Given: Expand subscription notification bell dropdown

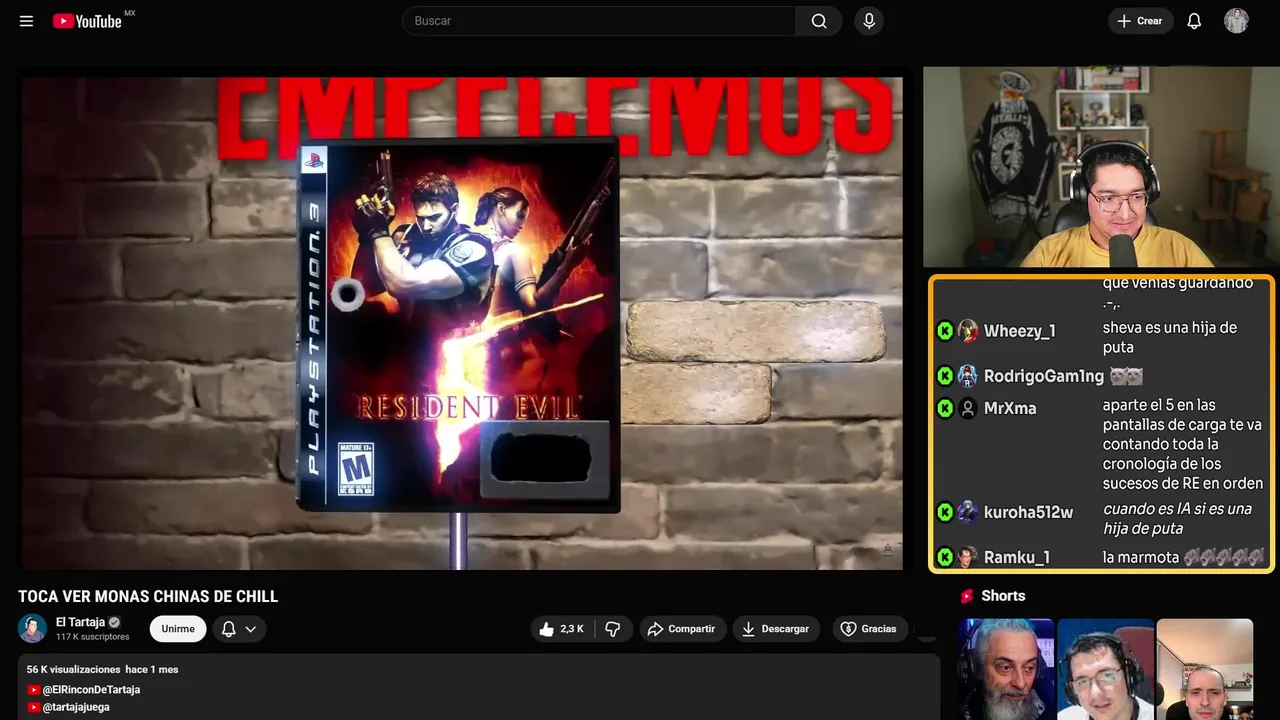Looking at the screenshot, I should coord(239,629).
